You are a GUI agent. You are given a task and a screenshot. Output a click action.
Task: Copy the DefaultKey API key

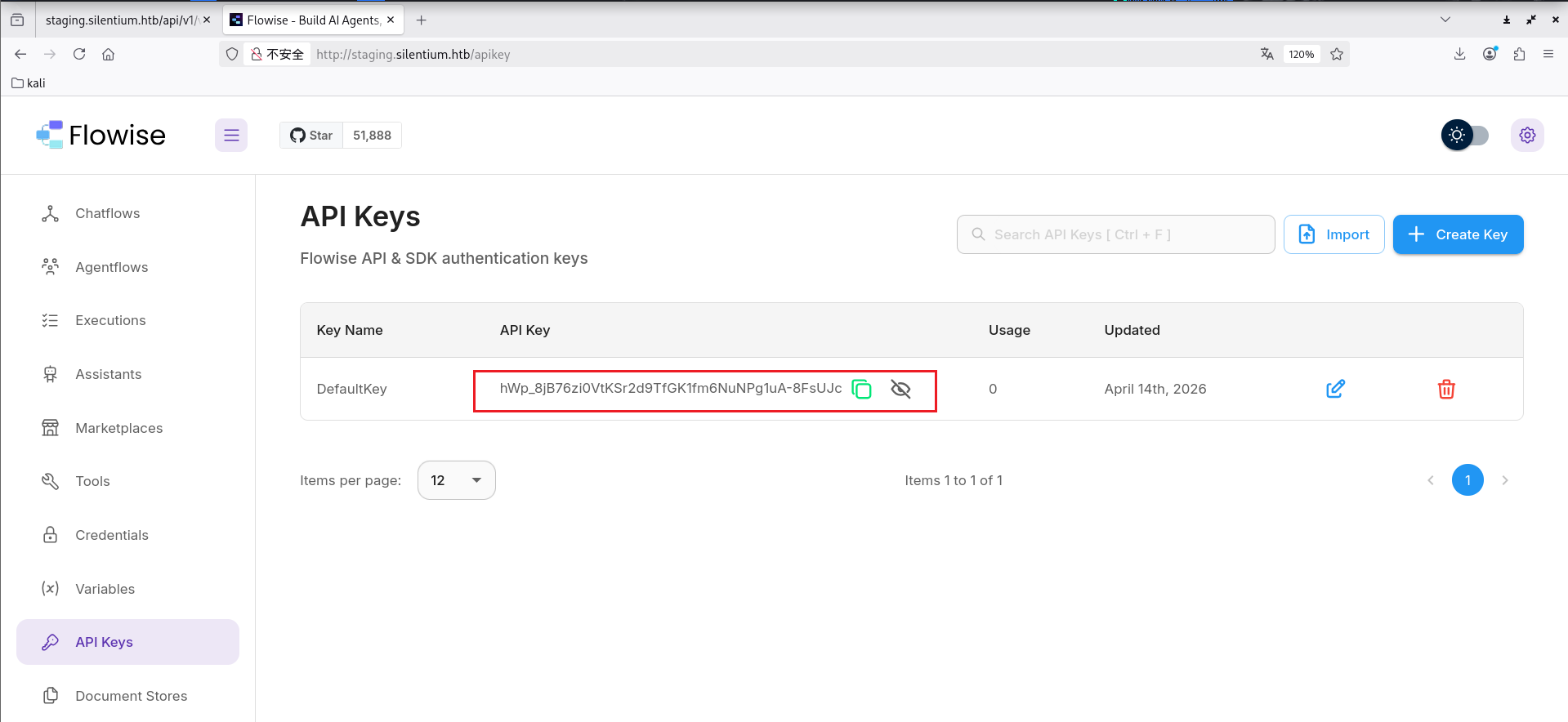(x=861, y=389)
